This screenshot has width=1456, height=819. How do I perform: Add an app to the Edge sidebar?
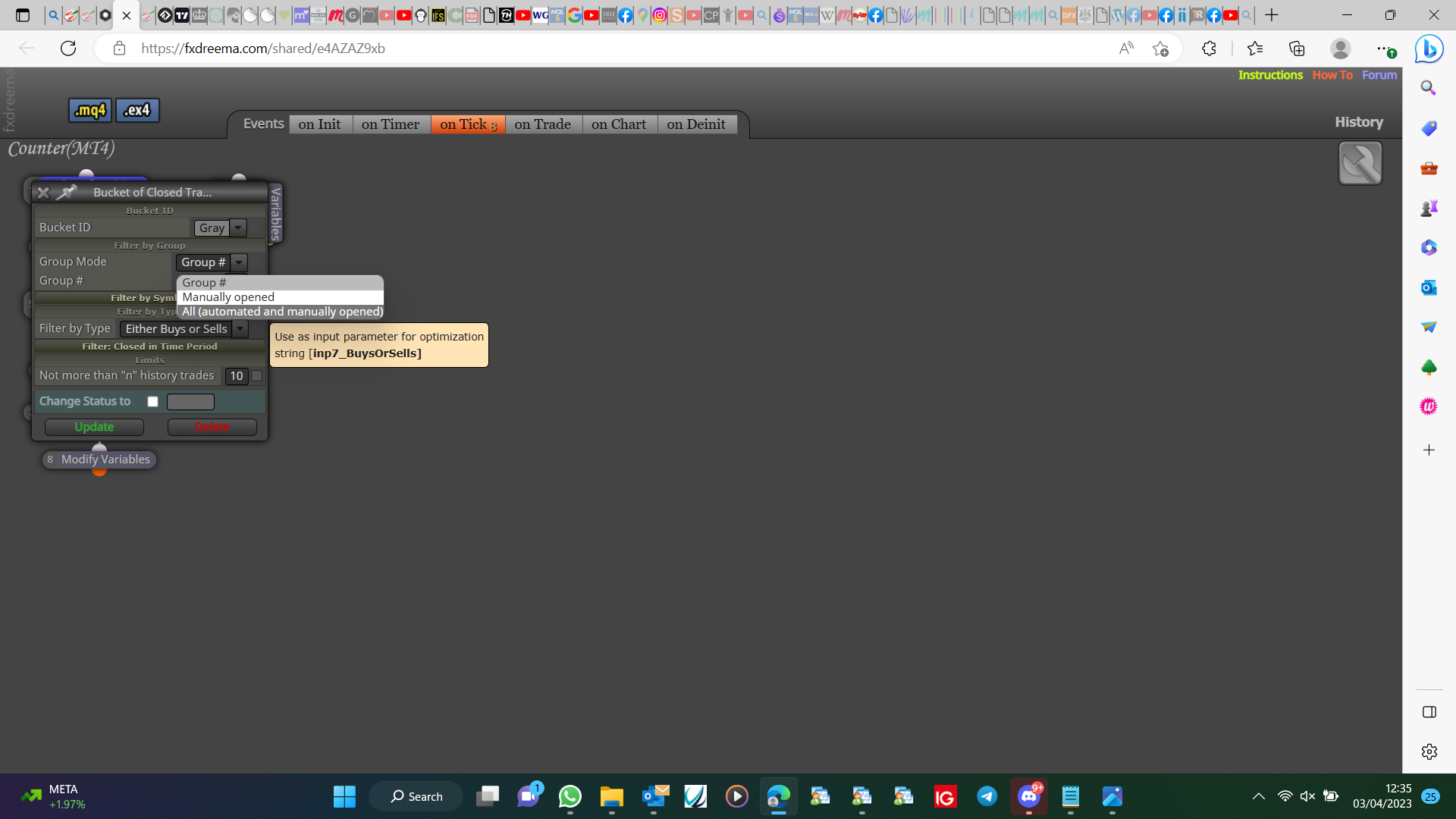1429,450
